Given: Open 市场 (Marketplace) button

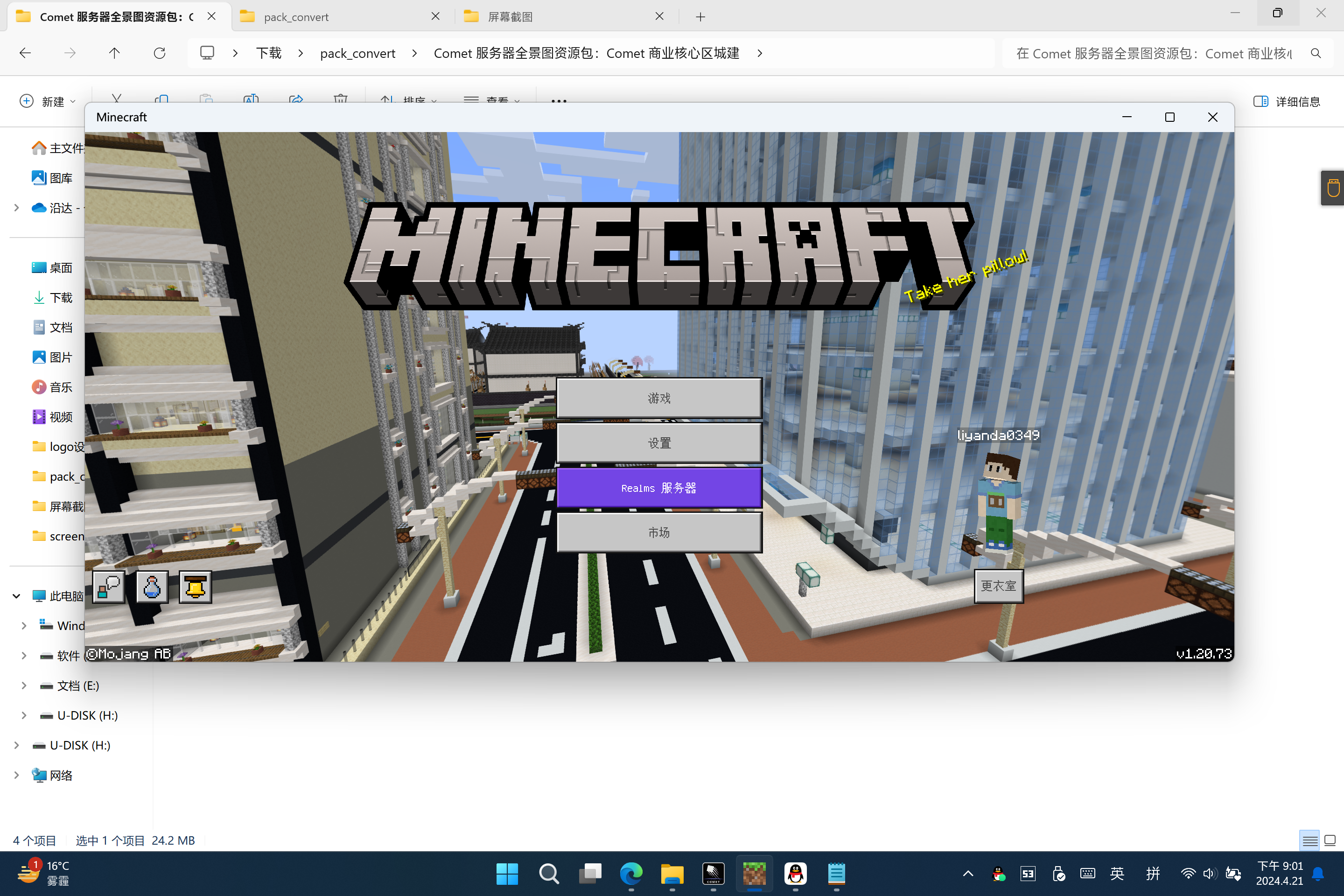Looking at the screenshot, I should point(659,532).
